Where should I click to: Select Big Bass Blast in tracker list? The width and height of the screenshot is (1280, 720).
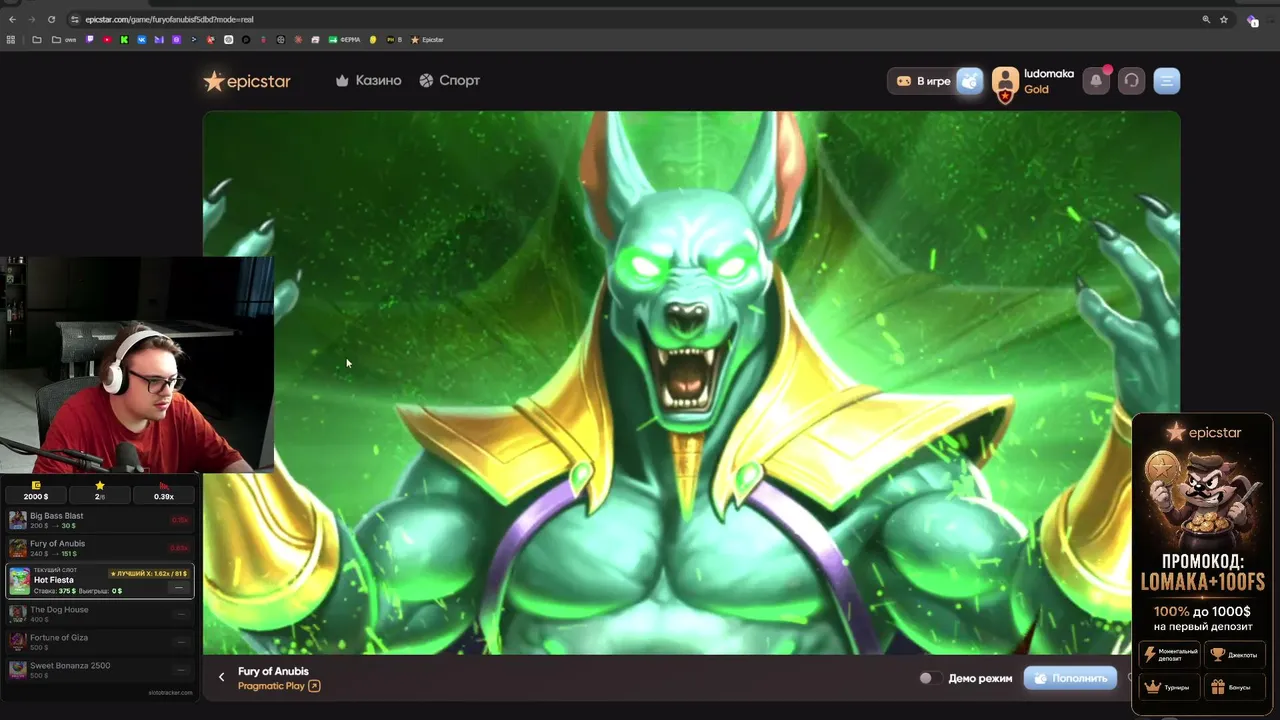click(x=100, y=520)
